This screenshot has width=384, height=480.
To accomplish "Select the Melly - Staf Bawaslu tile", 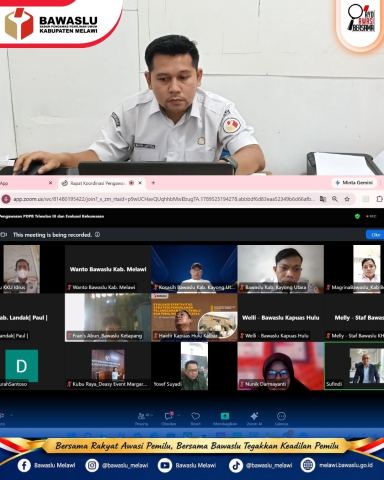I will pyautogui.click(x=354, y=317).
